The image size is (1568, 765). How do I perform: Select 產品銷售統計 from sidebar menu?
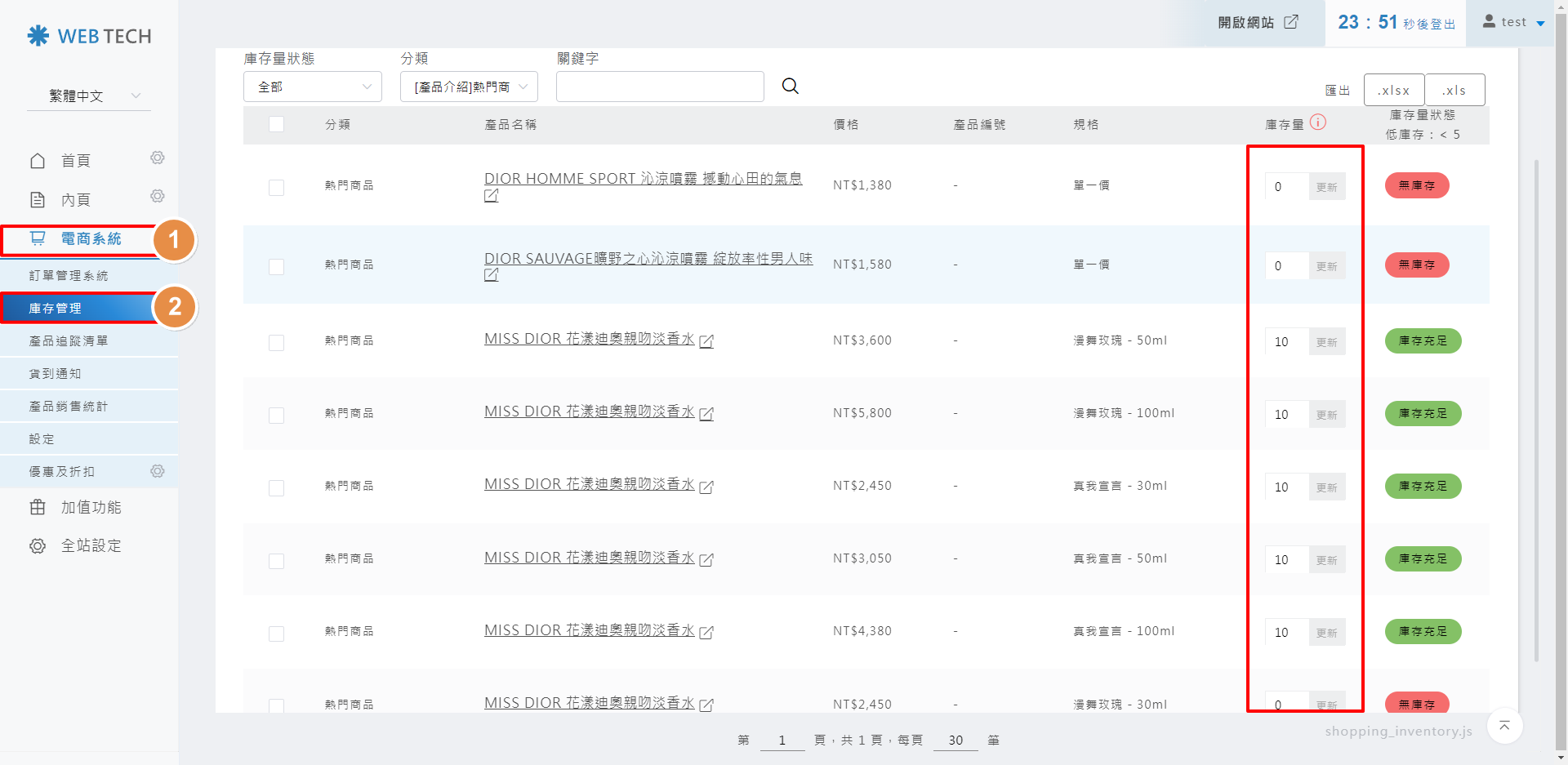[69, 407]
